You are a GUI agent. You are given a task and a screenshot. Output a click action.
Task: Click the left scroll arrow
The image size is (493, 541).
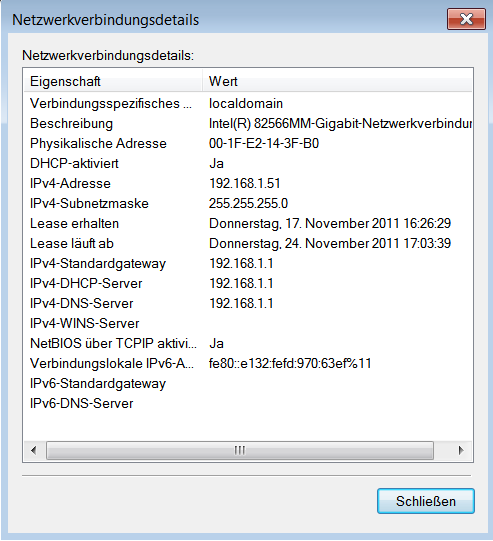(33, 450)
